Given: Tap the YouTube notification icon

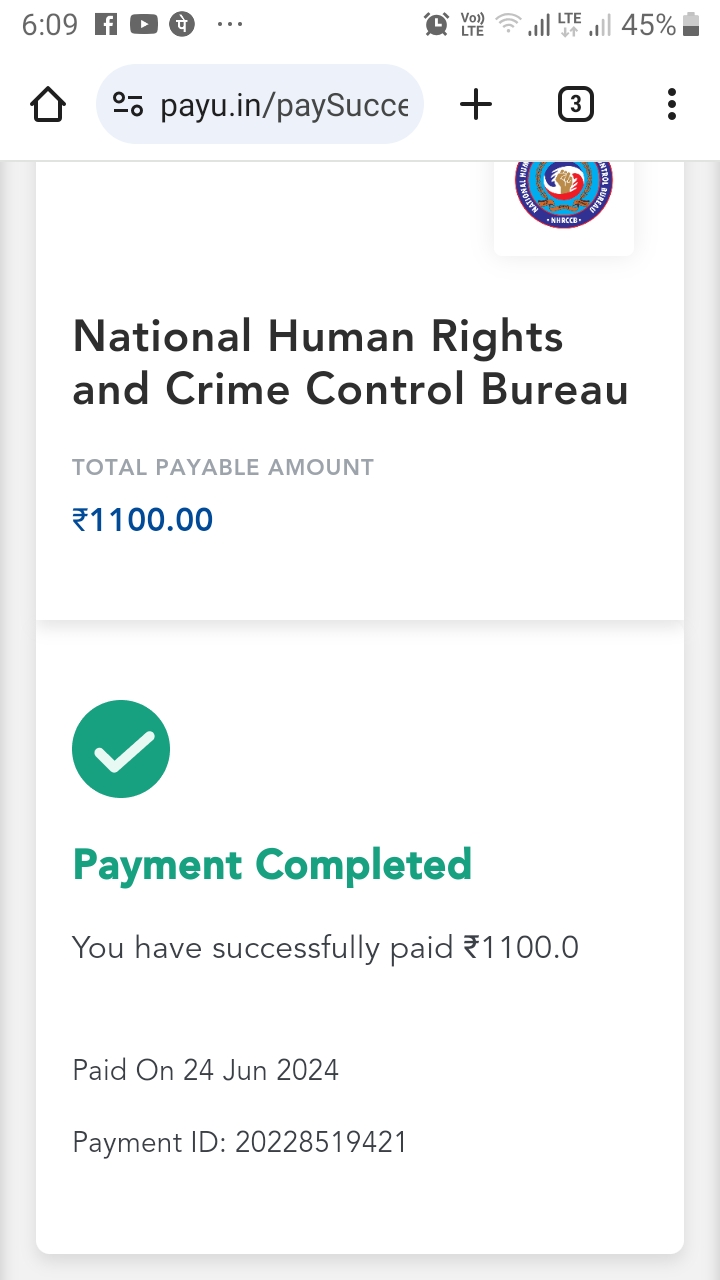Looking at the screenshot, I should pyautogui.click(x=143, y=25).
